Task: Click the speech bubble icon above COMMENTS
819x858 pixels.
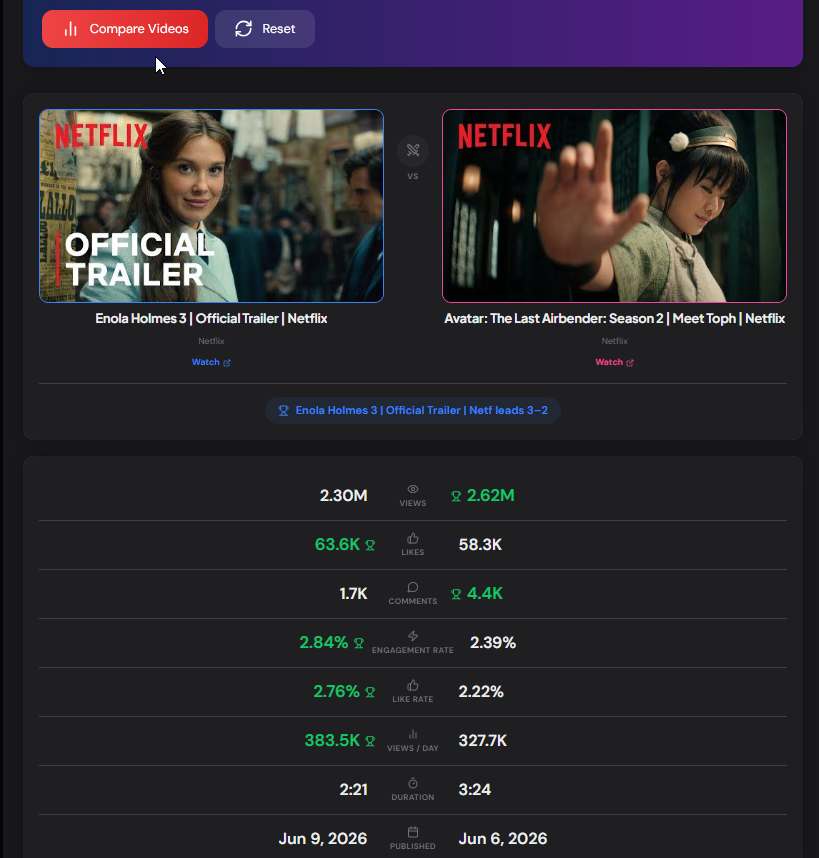Action: [413, 587]
